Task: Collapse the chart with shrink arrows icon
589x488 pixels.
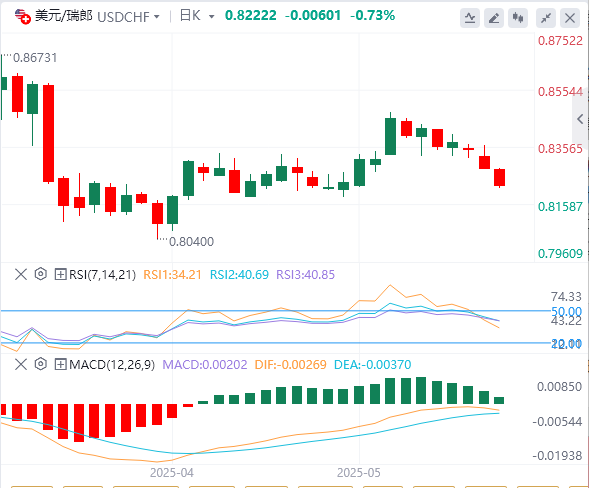Action: click(x=546, y=18)
